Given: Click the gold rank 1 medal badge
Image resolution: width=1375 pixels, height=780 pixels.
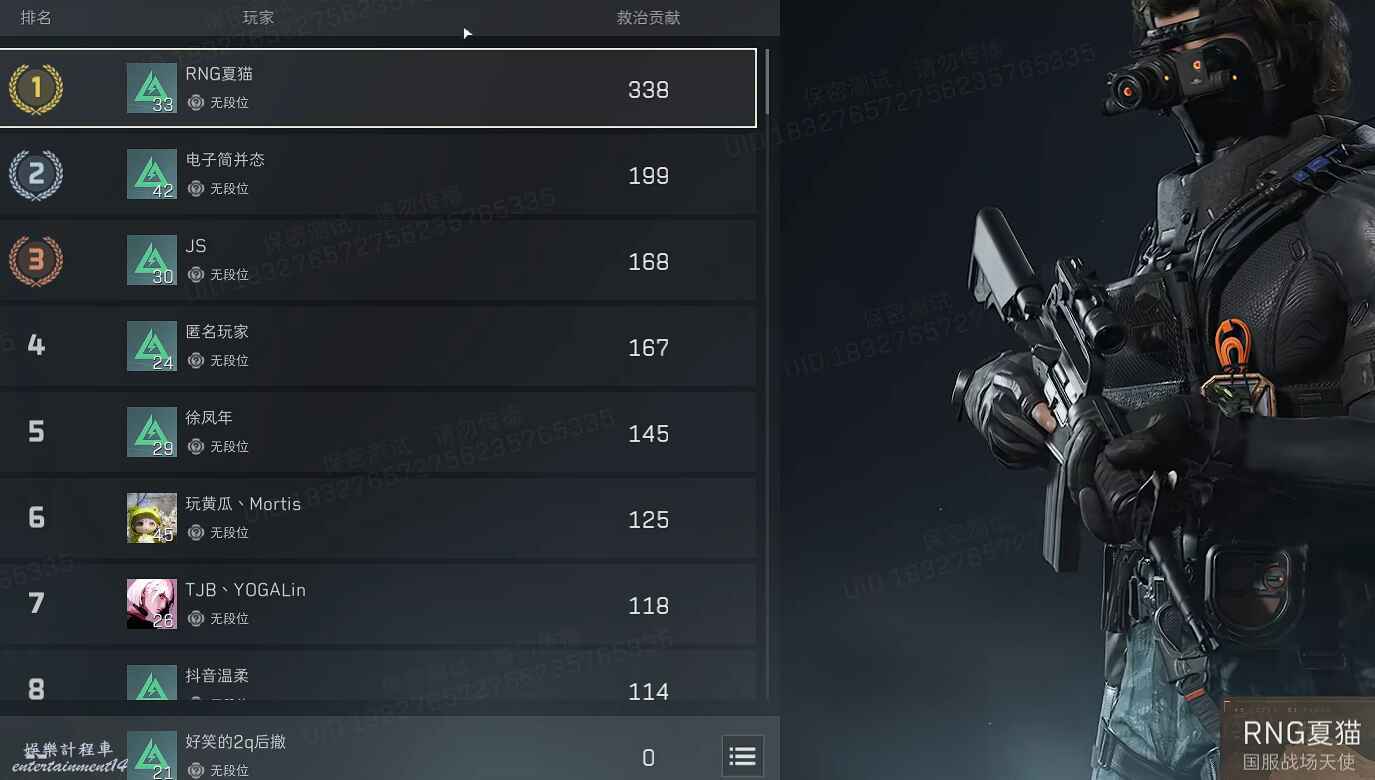Looking at the screenshot, I should pos(36,88).
